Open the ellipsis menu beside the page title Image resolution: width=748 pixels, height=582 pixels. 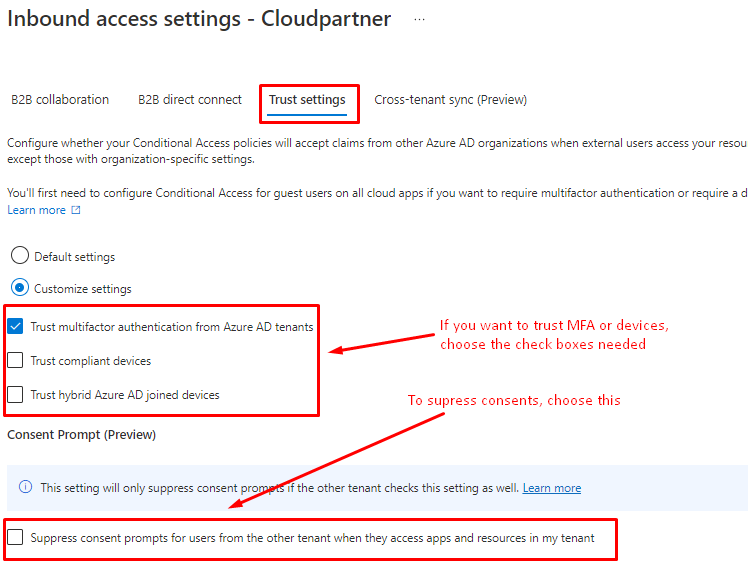pos(419,20)
